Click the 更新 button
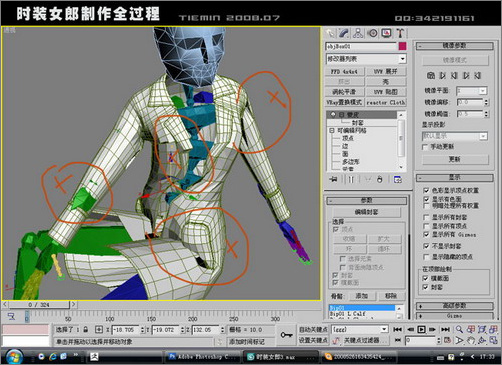Viewport: 502px width, 365px height. 455,159
